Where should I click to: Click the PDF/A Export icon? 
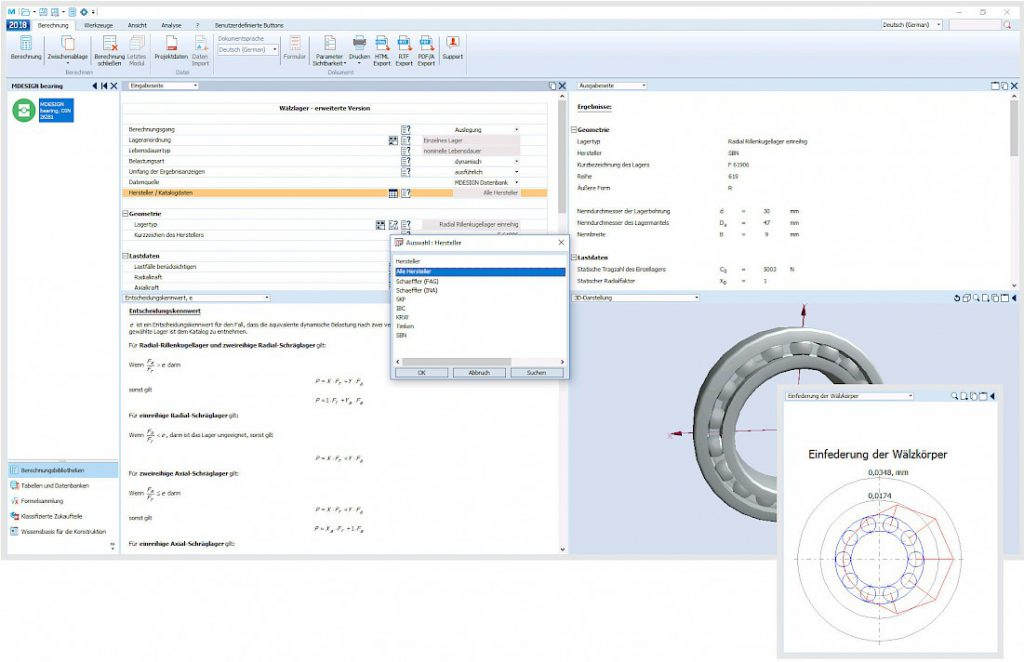pyautogui.click(x=426, y=44)
